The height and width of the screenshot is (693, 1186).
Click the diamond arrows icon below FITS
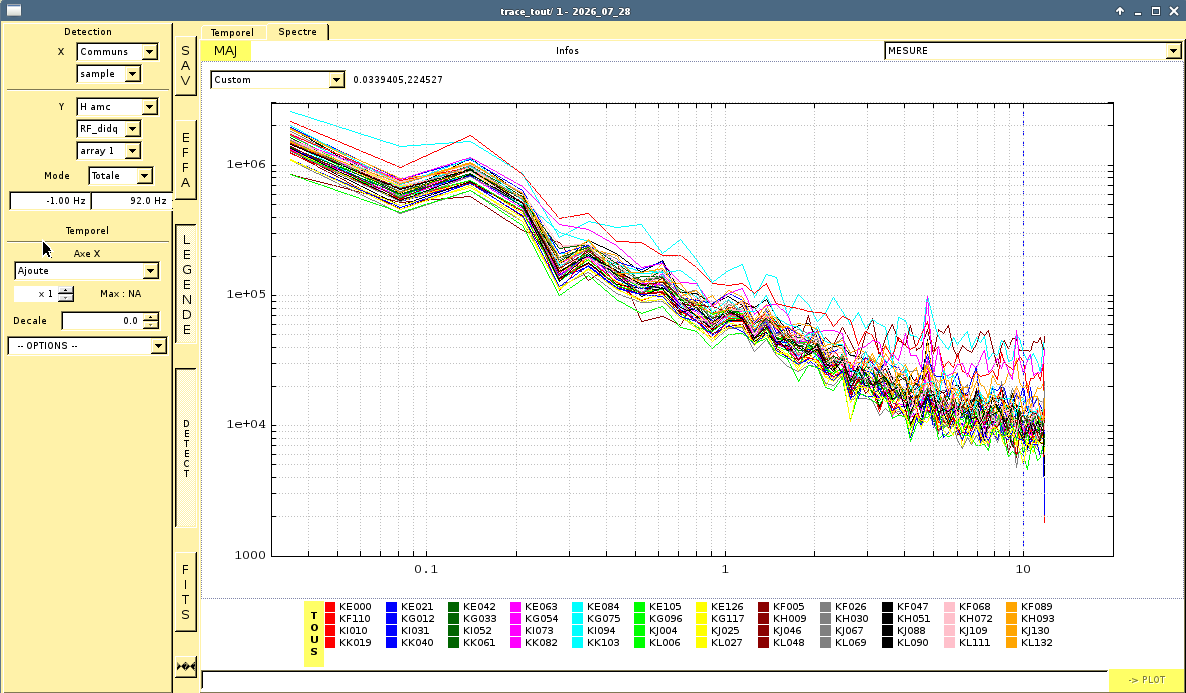click(x=186, y=667)
